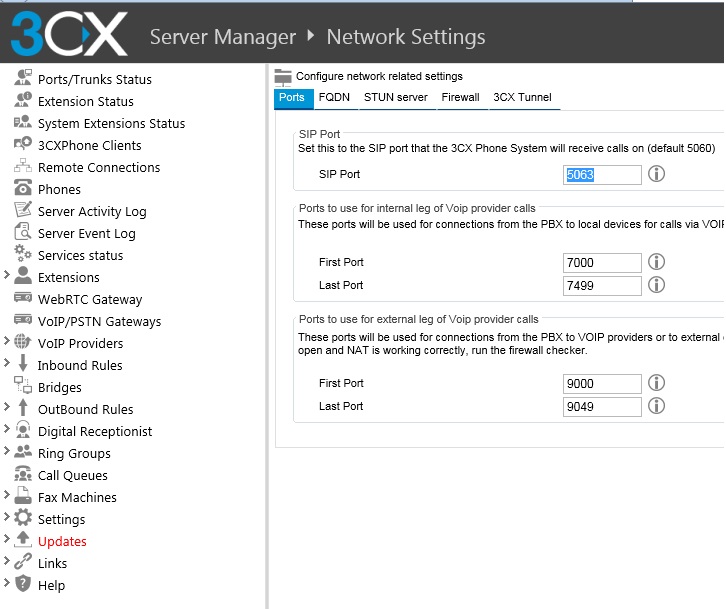The width and height of the screenshot is (726, 609).
Task: Select Phones in the sidebar
Action: 59,189
